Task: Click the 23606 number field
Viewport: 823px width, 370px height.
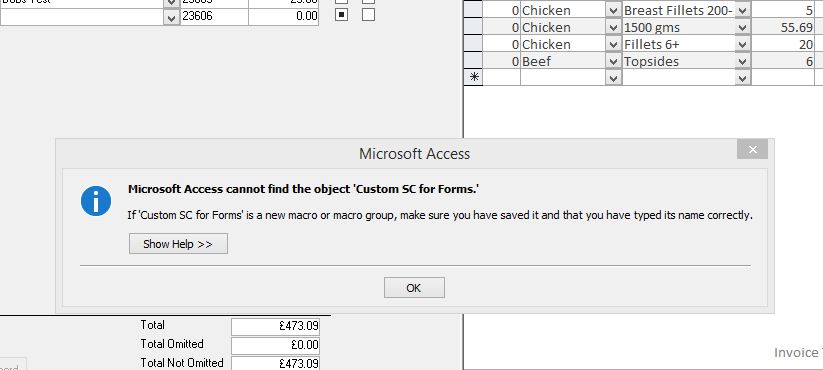Action: 214,17
